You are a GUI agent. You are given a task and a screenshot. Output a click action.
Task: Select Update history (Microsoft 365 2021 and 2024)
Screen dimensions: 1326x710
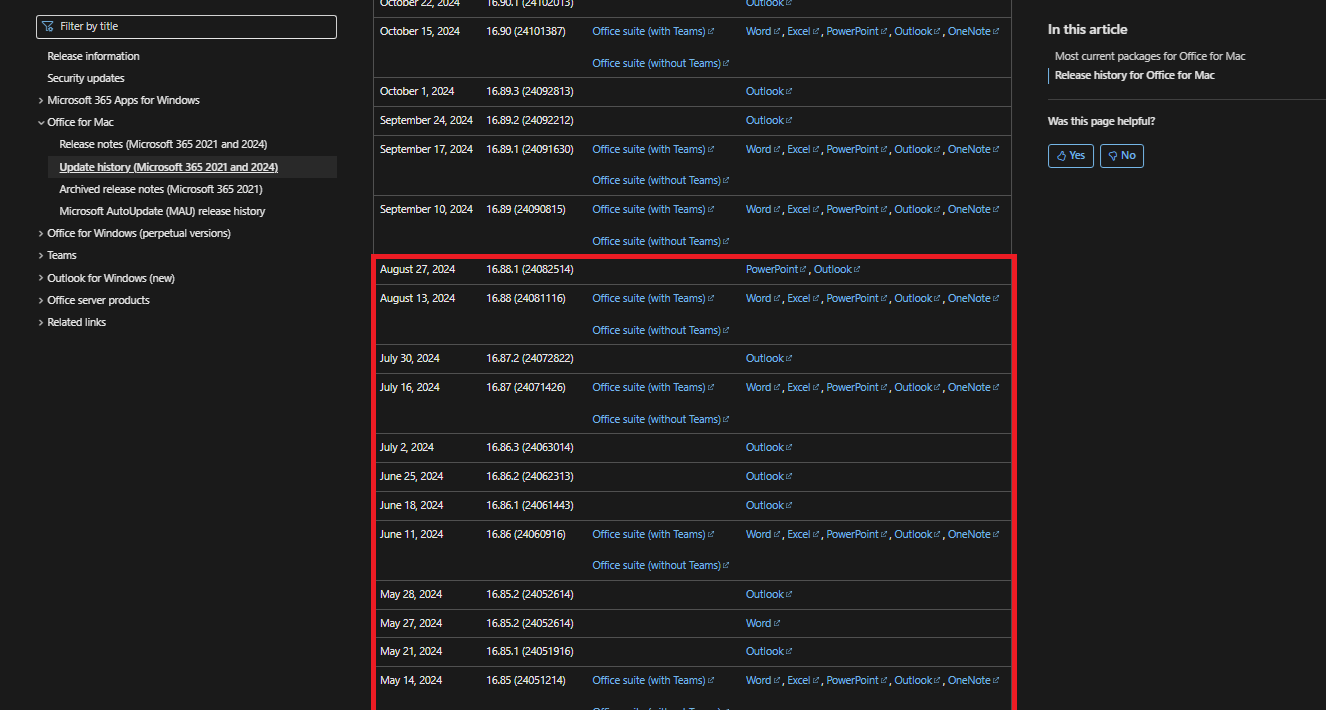click(x=169, y=167)
